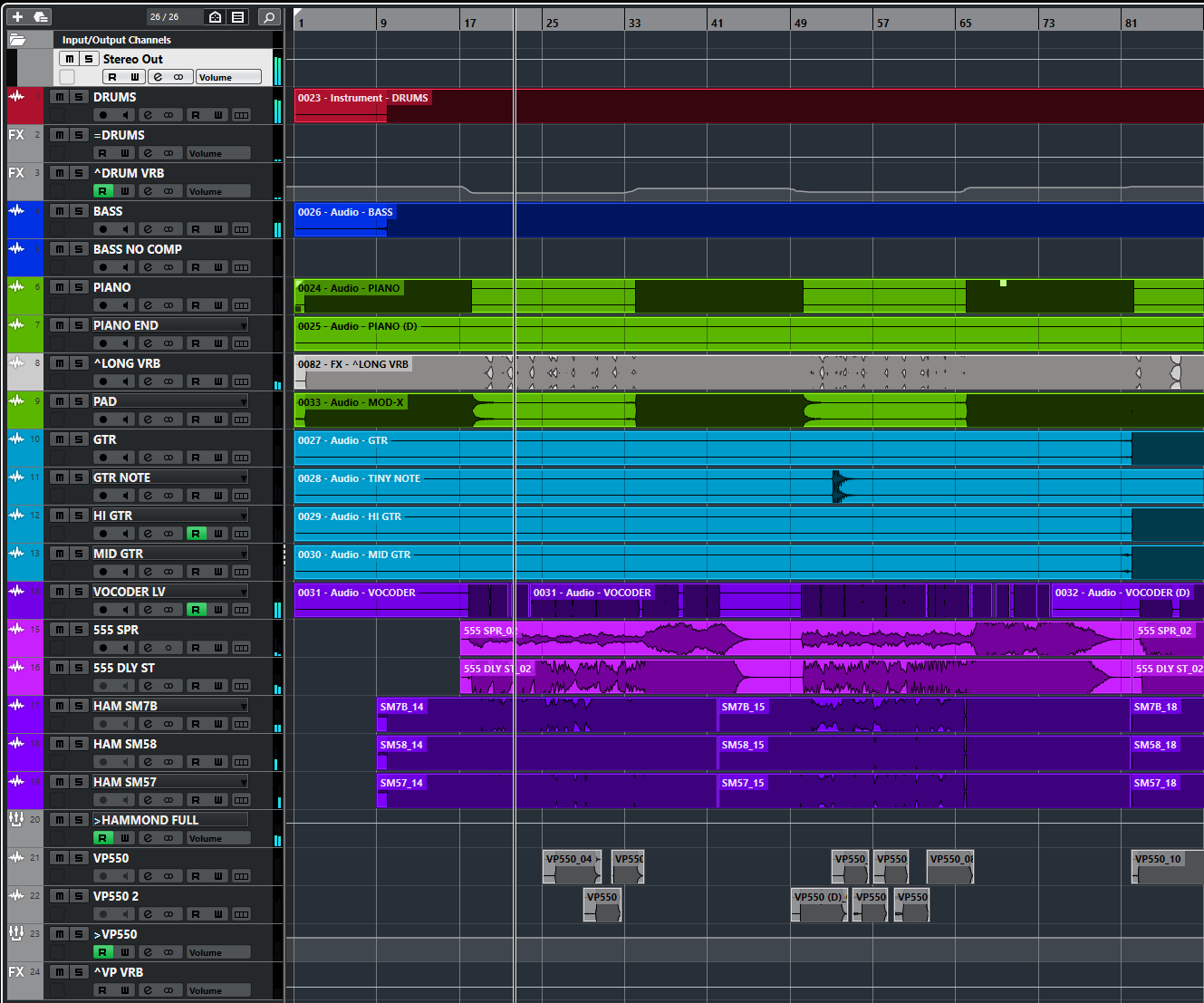Open lanes button on PIANO track
This screenshot has height=1003, width=1204.
pyautogui.click(x=241, y=305)
